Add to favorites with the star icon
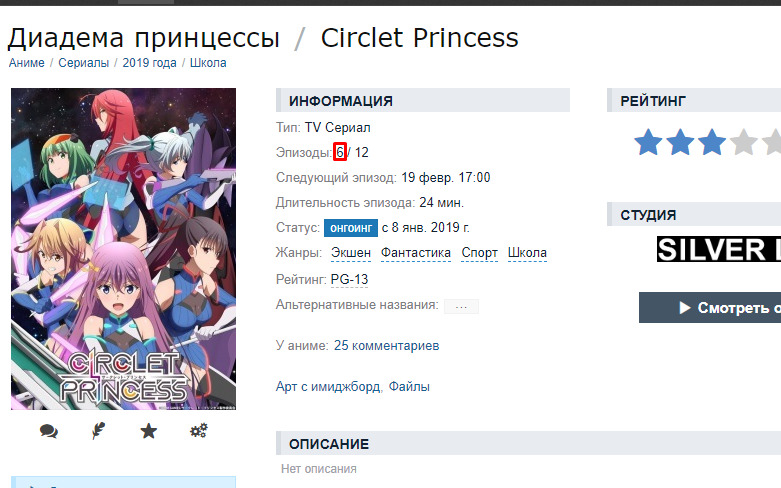This screenshot has width=781, height=488. (x=148, y=431)
